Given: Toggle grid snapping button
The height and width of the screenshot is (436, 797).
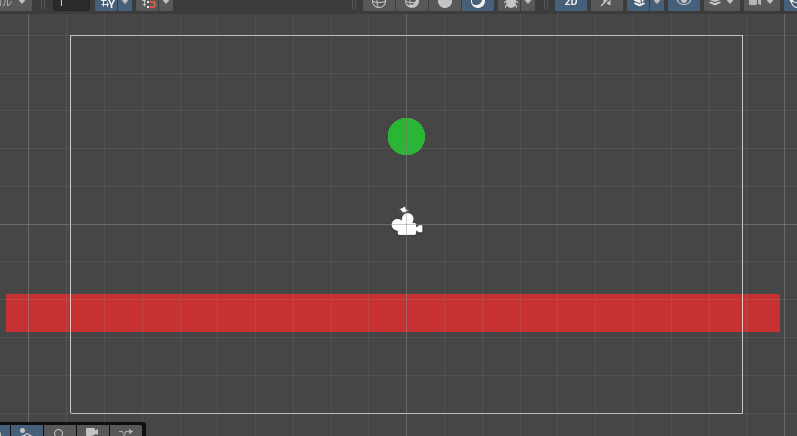Looking at the screenshot, I should [x=107, y=3].
